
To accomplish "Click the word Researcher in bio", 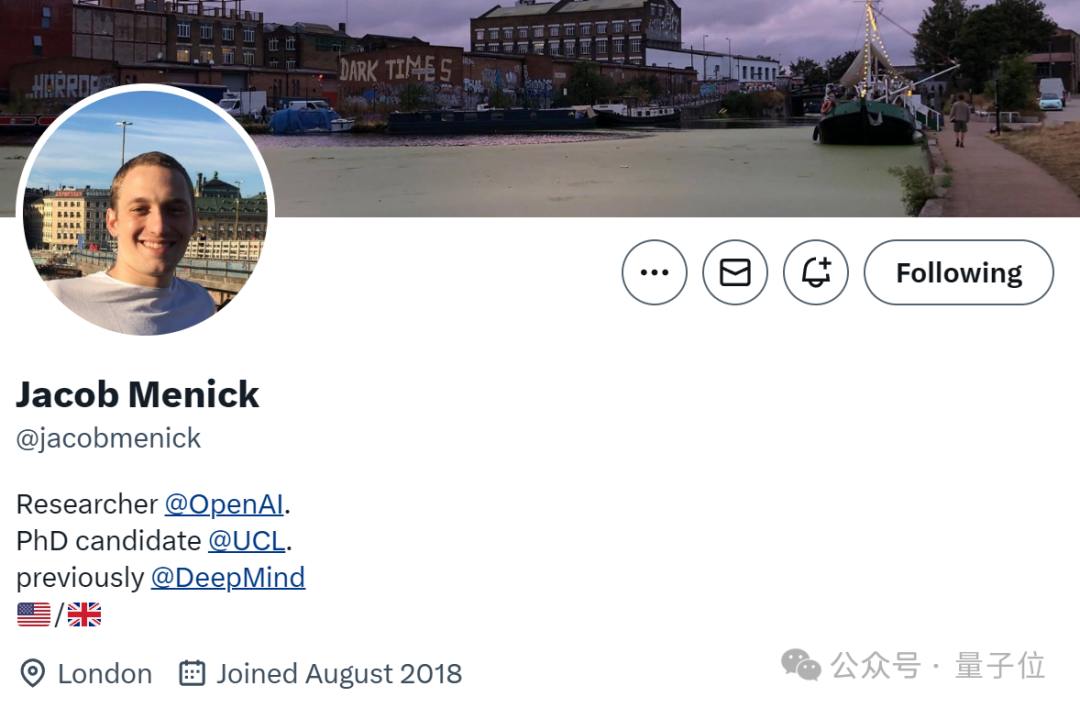I will (87, 503).
